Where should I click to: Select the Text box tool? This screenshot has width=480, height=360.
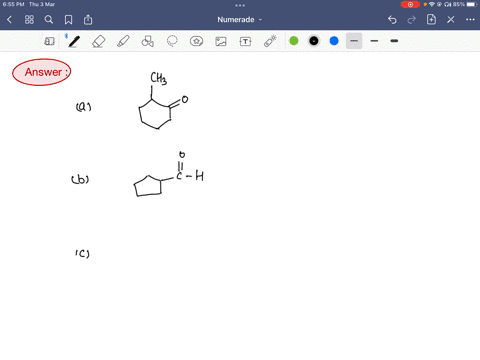245,41
